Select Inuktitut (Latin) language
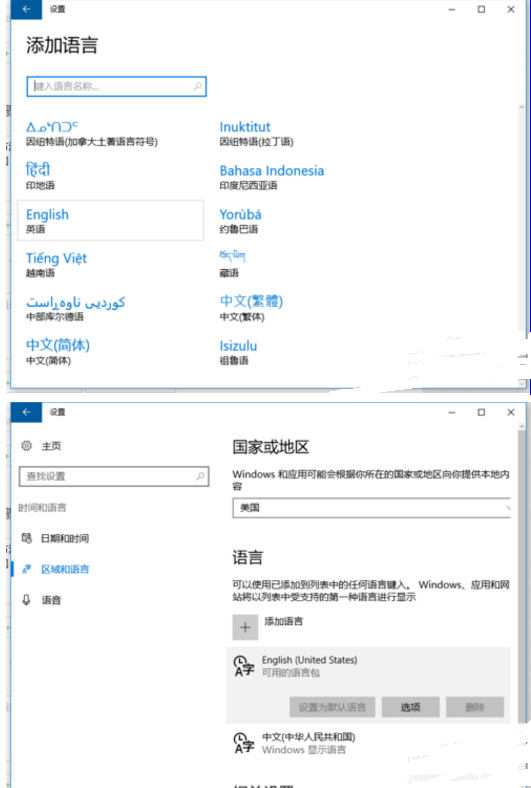 256,134
